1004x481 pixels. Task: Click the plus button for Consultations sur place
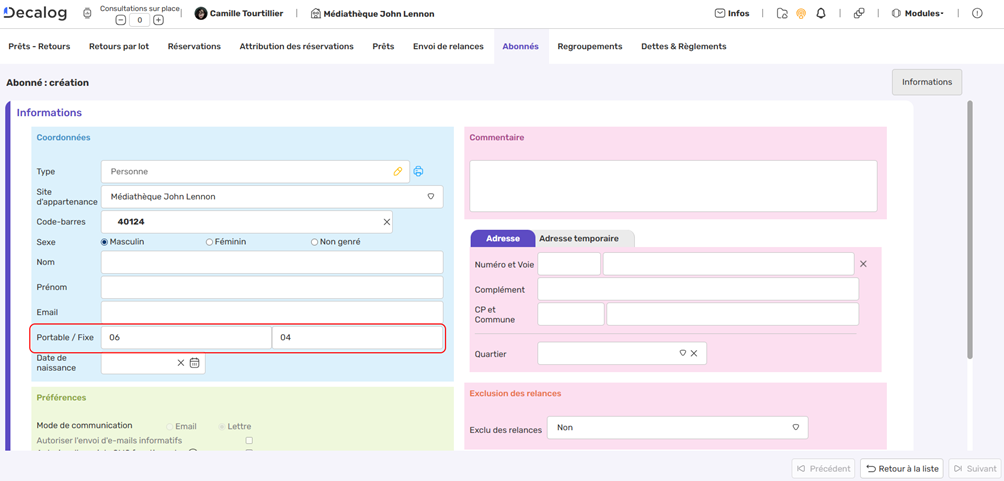tap(158, 20)
